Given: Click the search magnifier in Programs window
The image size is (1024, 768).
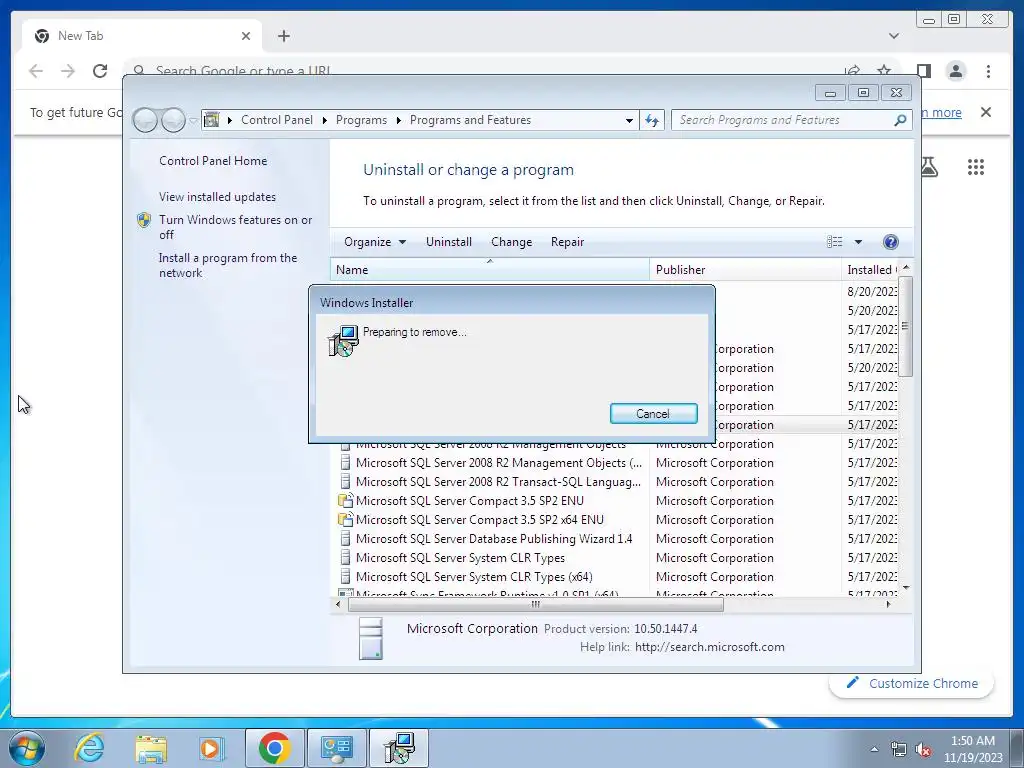Looking at the screenshot, I should coord(901,120).
